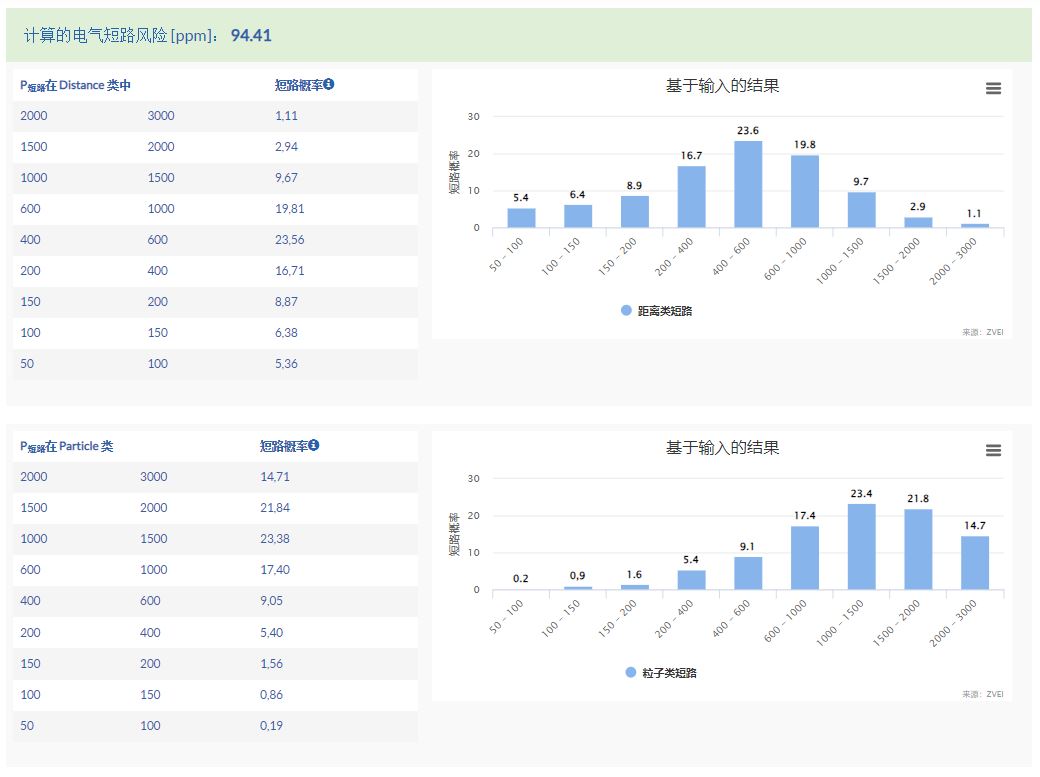Open the hamburger menu of the particle chart
This screenshot has width=1040, height=777.
pyautogui.click(x=993, y=450)
